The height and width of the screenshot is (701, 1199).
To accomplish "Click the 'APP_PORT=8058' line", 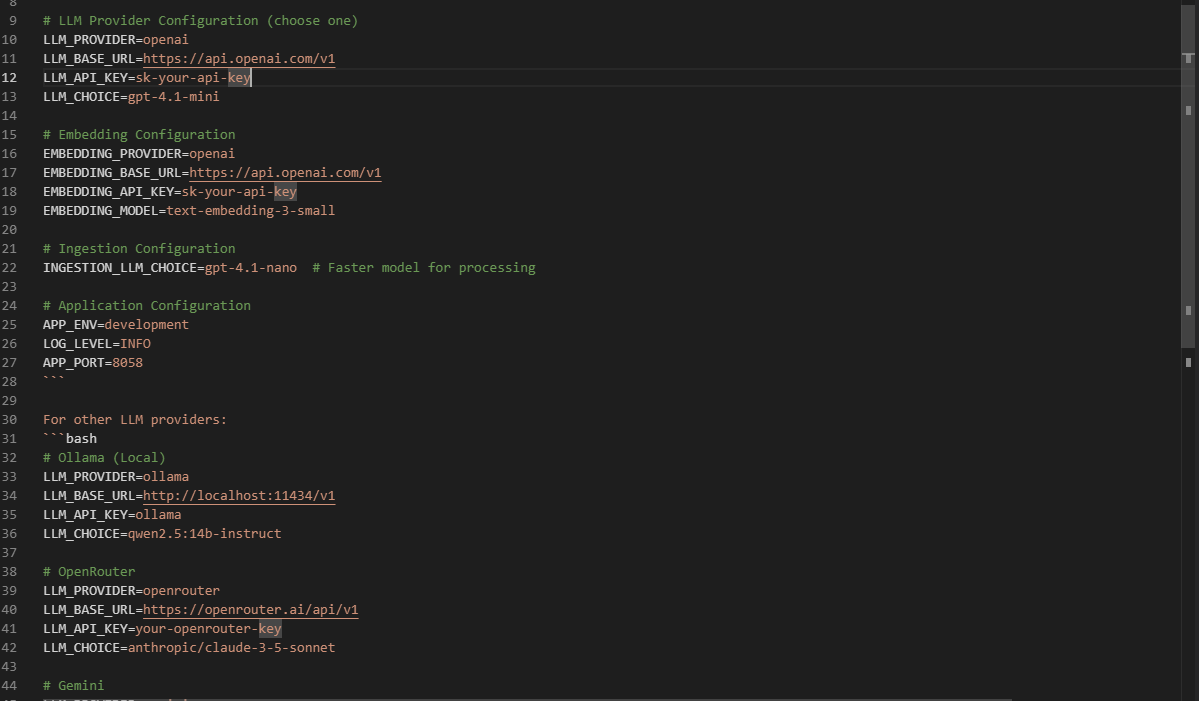I will point(93,363).
